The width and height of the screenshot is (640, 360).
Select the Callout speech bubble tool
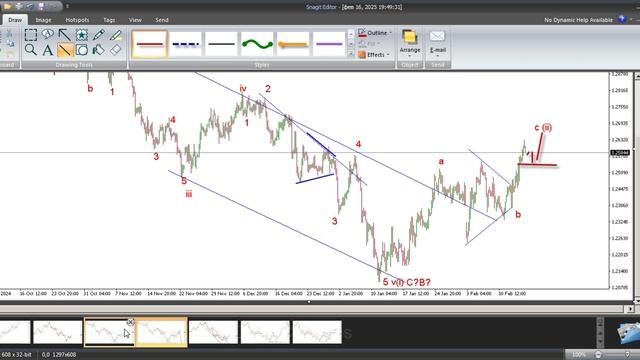coord(48,35)
